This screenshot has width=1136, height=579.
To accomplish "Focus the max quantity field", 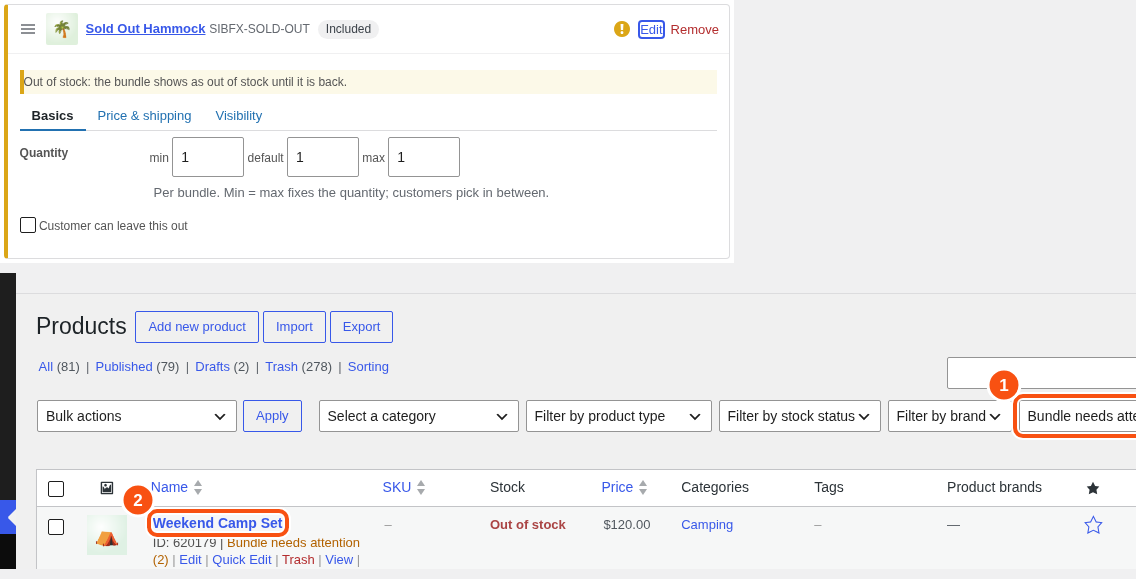I will 424,157.
